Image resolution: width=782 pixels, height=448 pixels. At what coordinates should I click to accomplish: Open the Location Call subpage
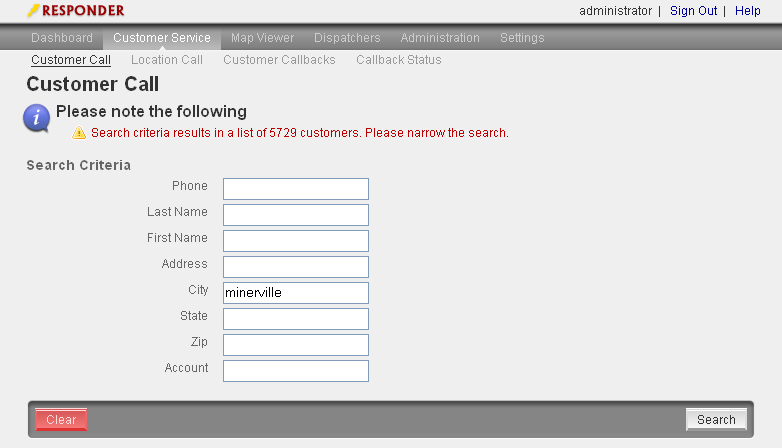[167, 60]
